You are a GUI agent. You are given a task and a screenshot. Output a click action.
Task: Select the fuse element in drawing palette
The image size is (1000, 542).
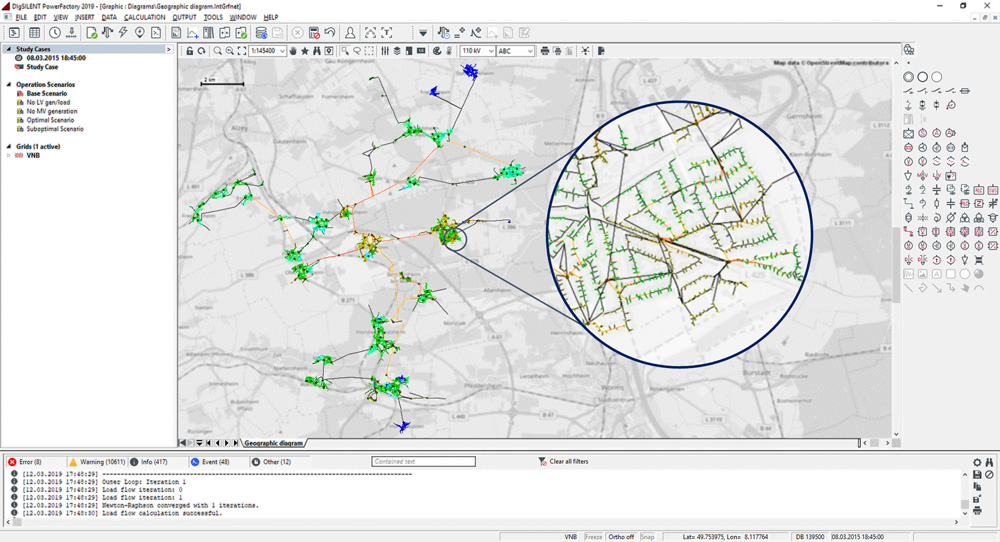[964, 91]
